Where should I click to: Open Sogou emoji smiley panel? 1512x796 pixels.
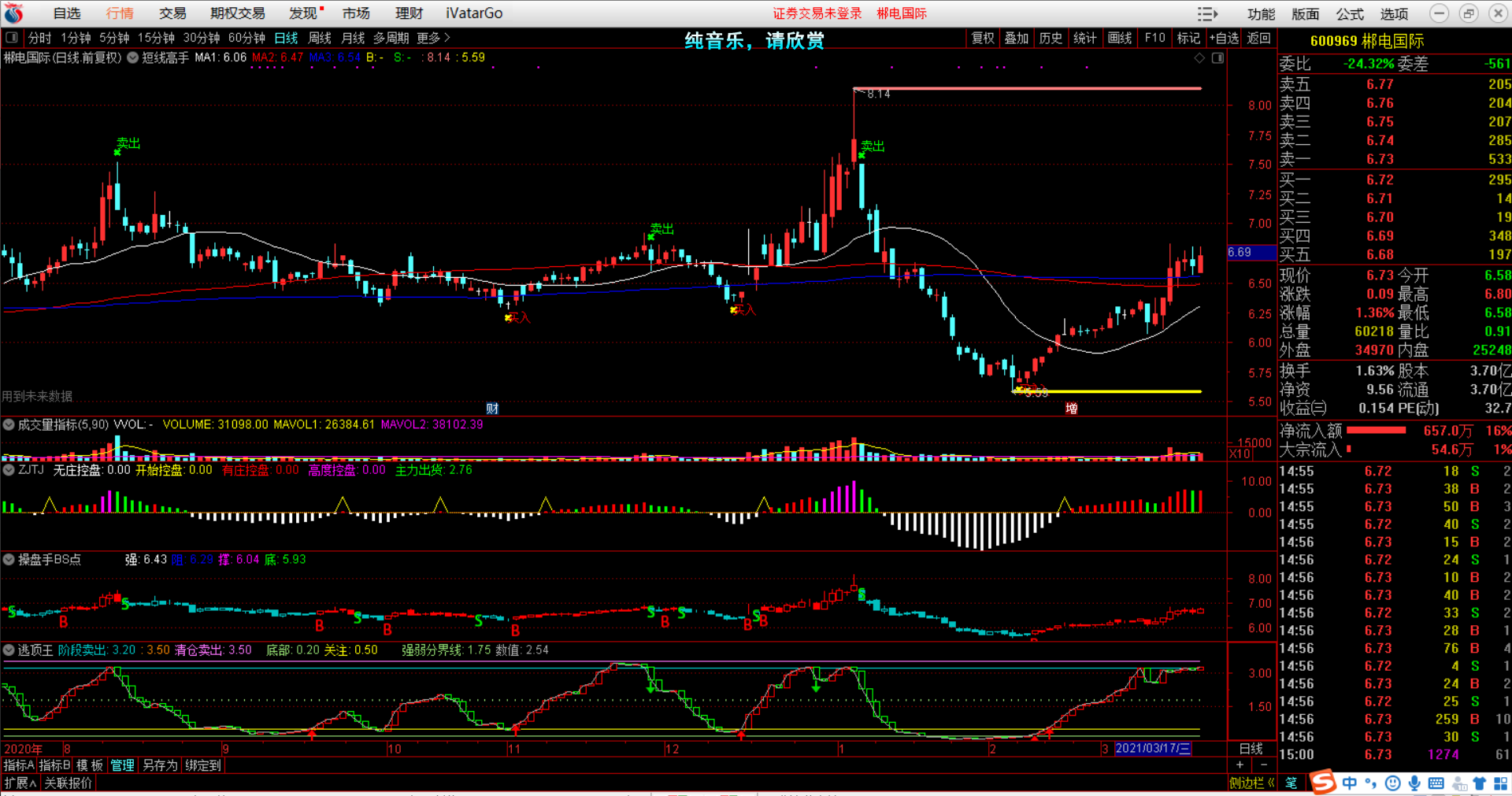coord(1392,783)
